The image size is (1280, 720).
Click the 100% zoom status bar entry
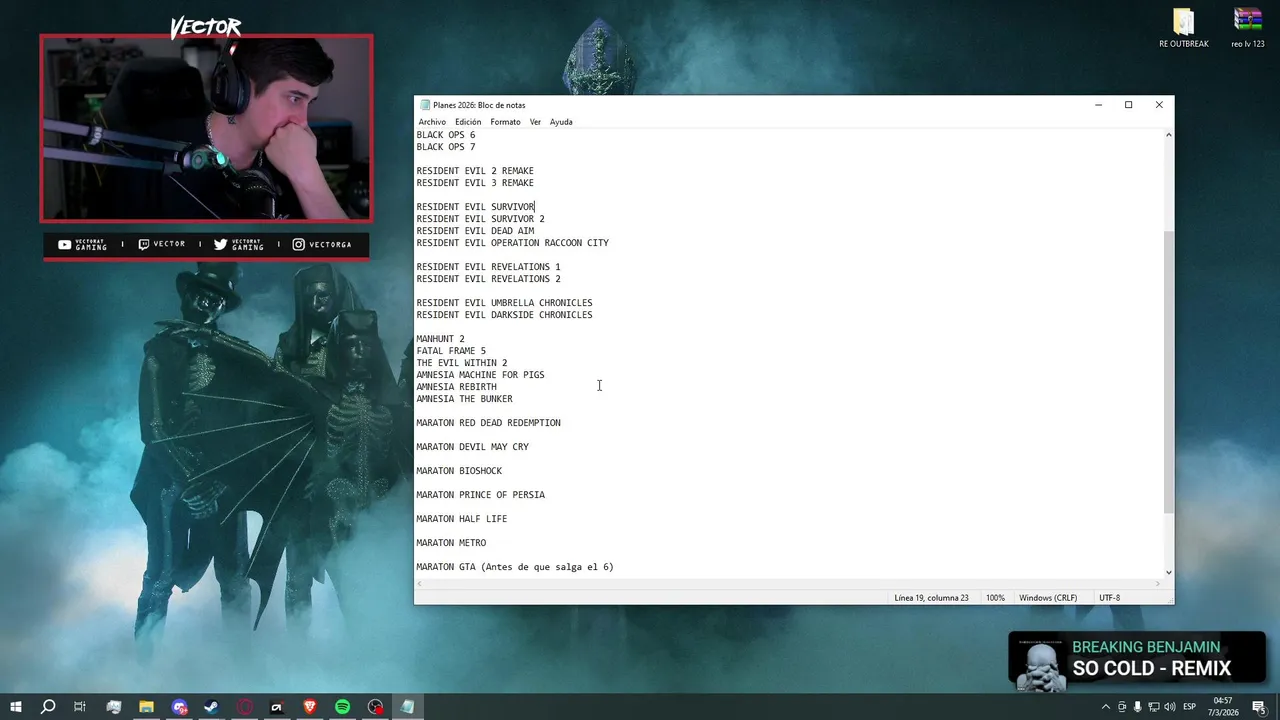click(x=996, y=598)
